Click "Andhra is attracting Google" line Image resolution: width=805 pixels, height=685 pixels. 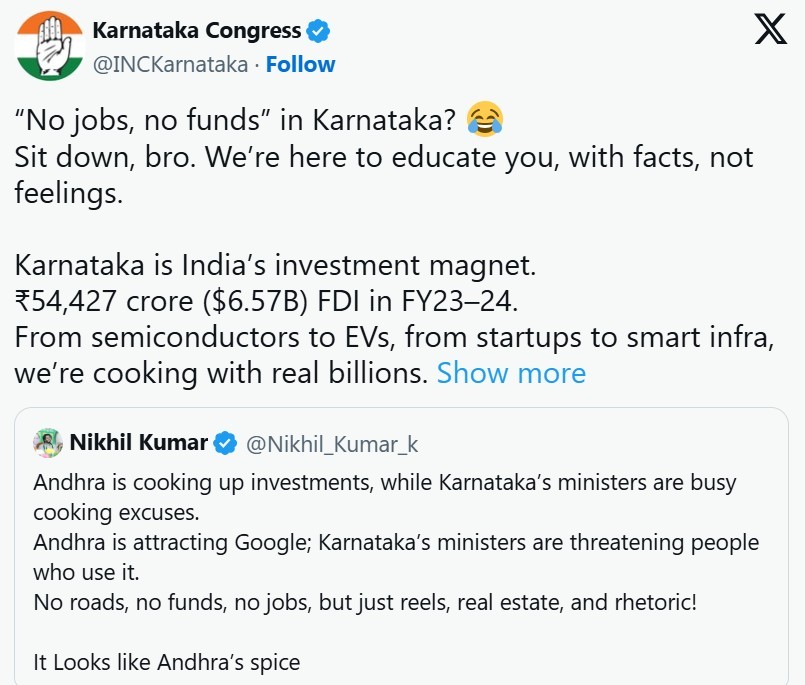[395, 543]
